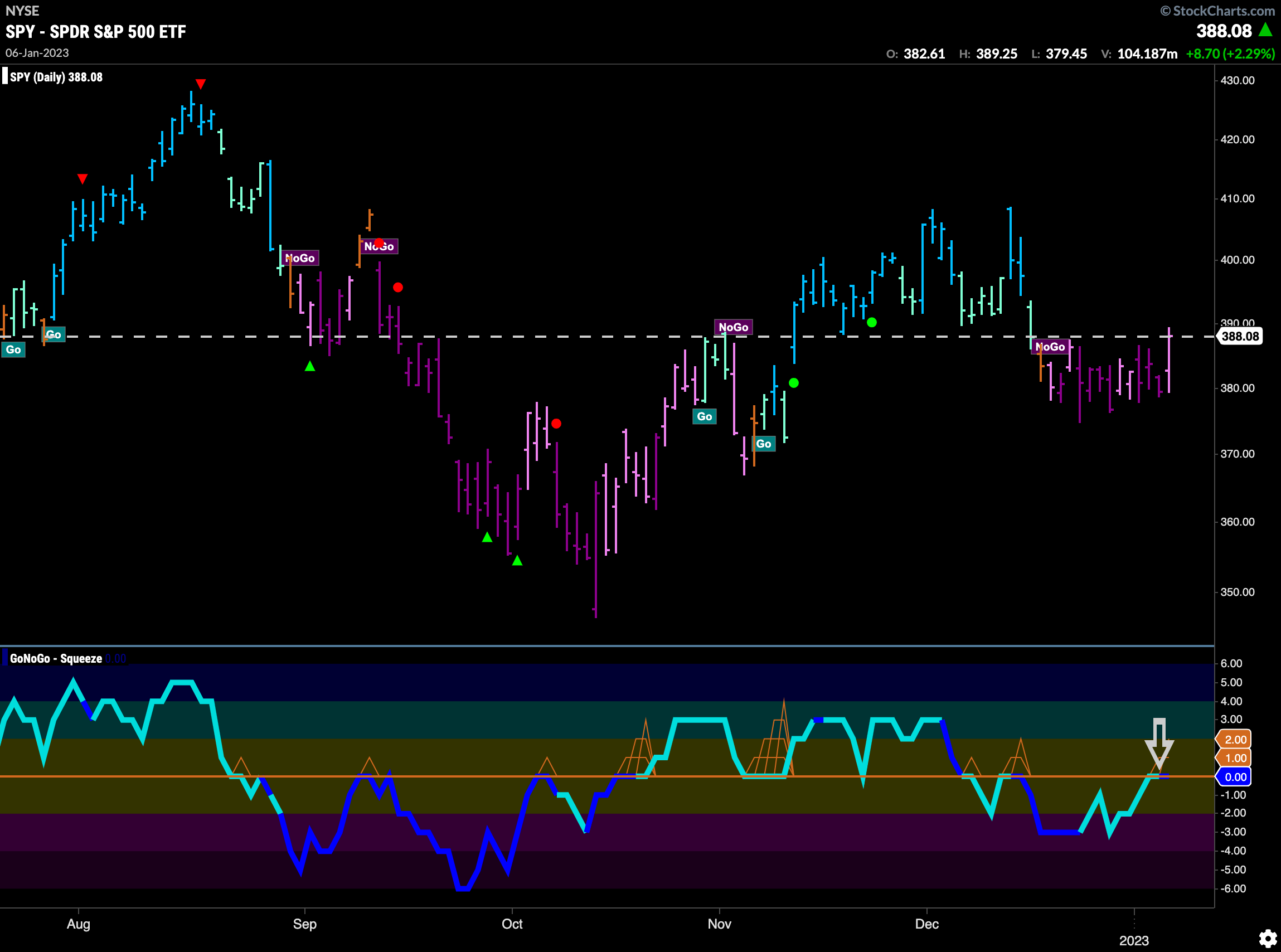Click the NoGo label near early November
This screenshot has width=1281, height=952.
click(x=734, y=327)
